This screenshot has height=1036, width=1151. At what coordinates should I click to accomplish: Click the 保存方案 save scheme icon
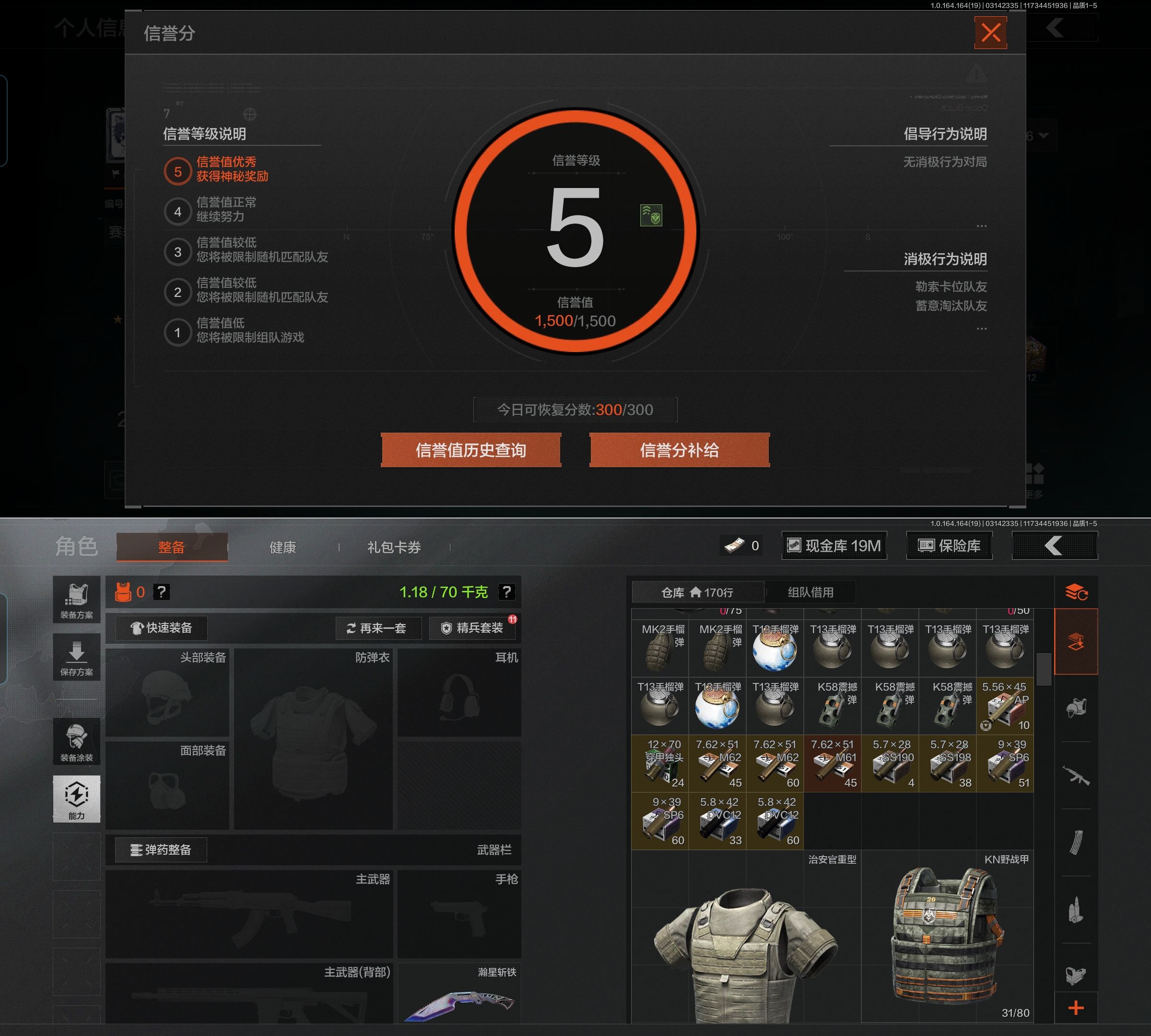point(76,658)
